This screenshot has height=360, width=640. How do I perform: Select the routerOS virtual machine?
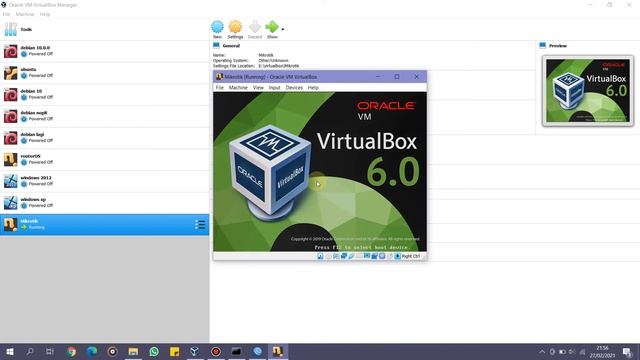point(104,159)
